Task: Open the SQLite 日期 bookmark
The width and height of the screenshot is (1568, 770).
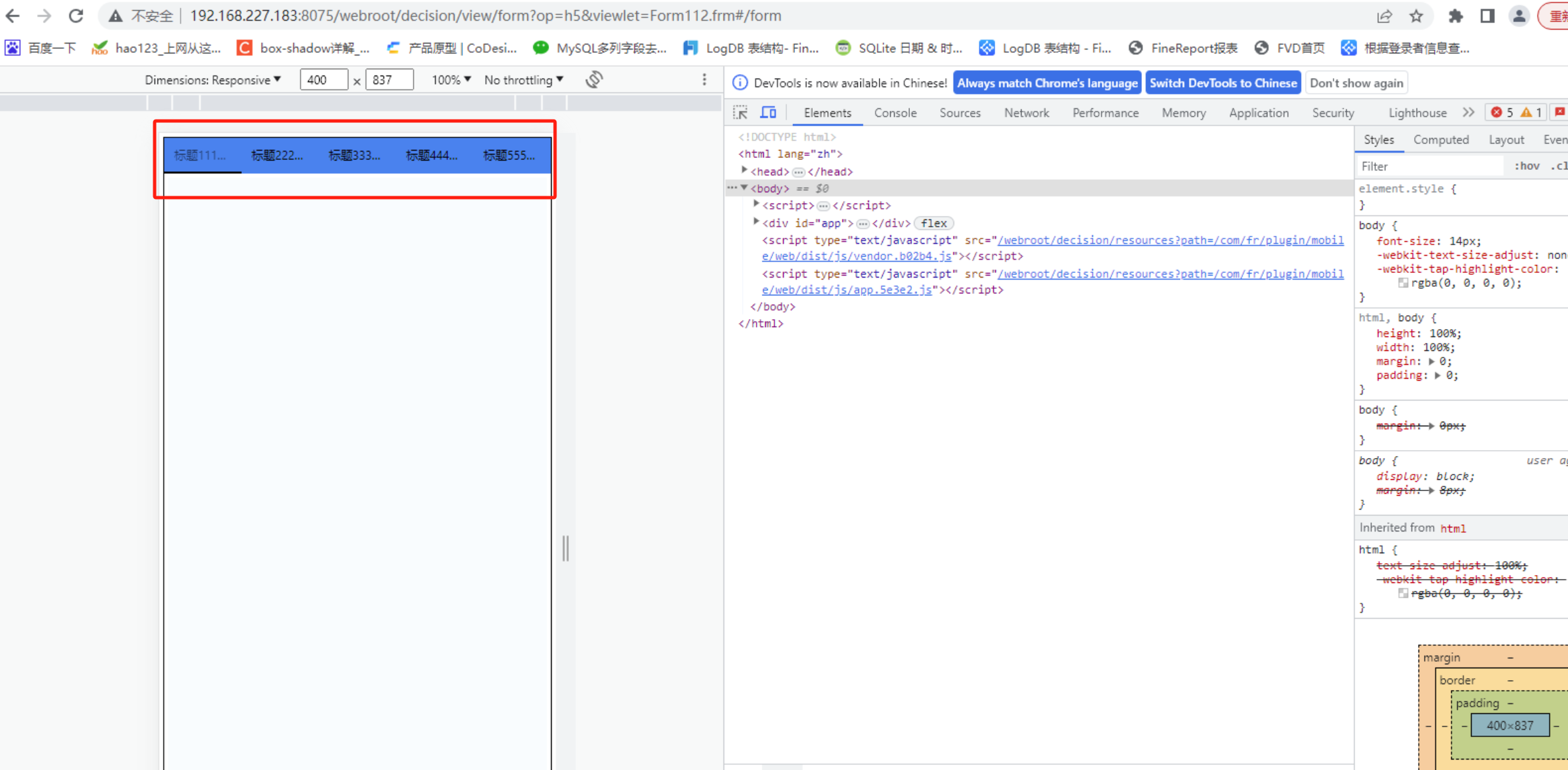Action: 899,48
